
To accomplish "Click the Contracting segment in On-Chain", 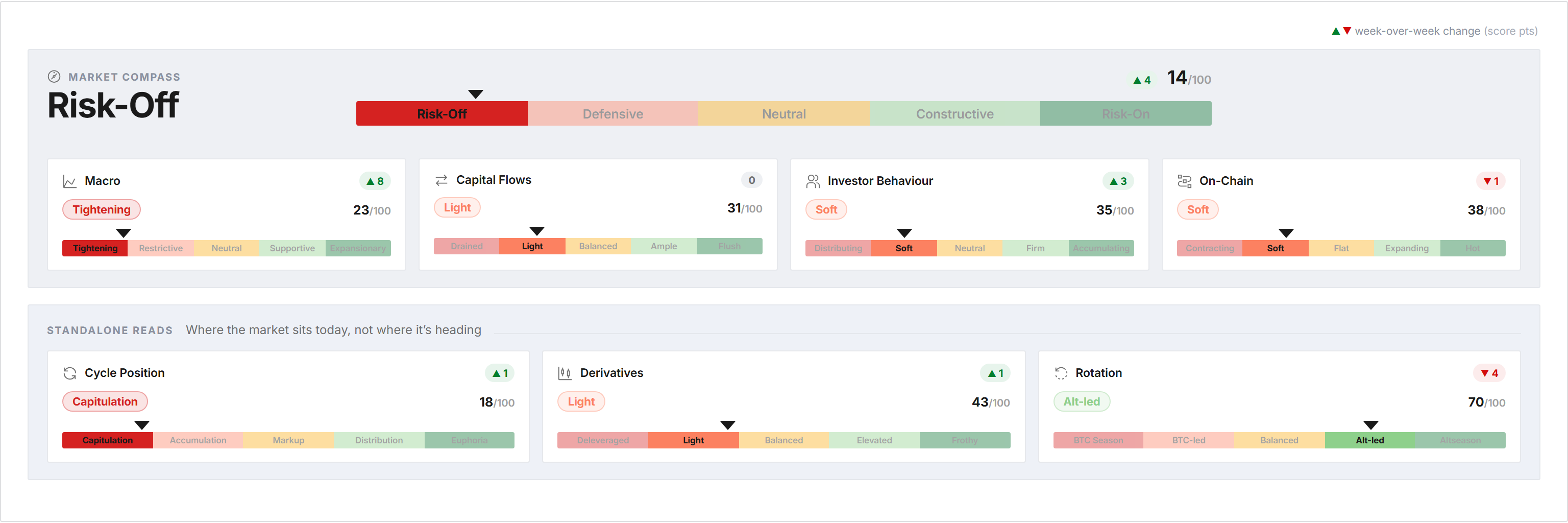I will click(1210, 248).
